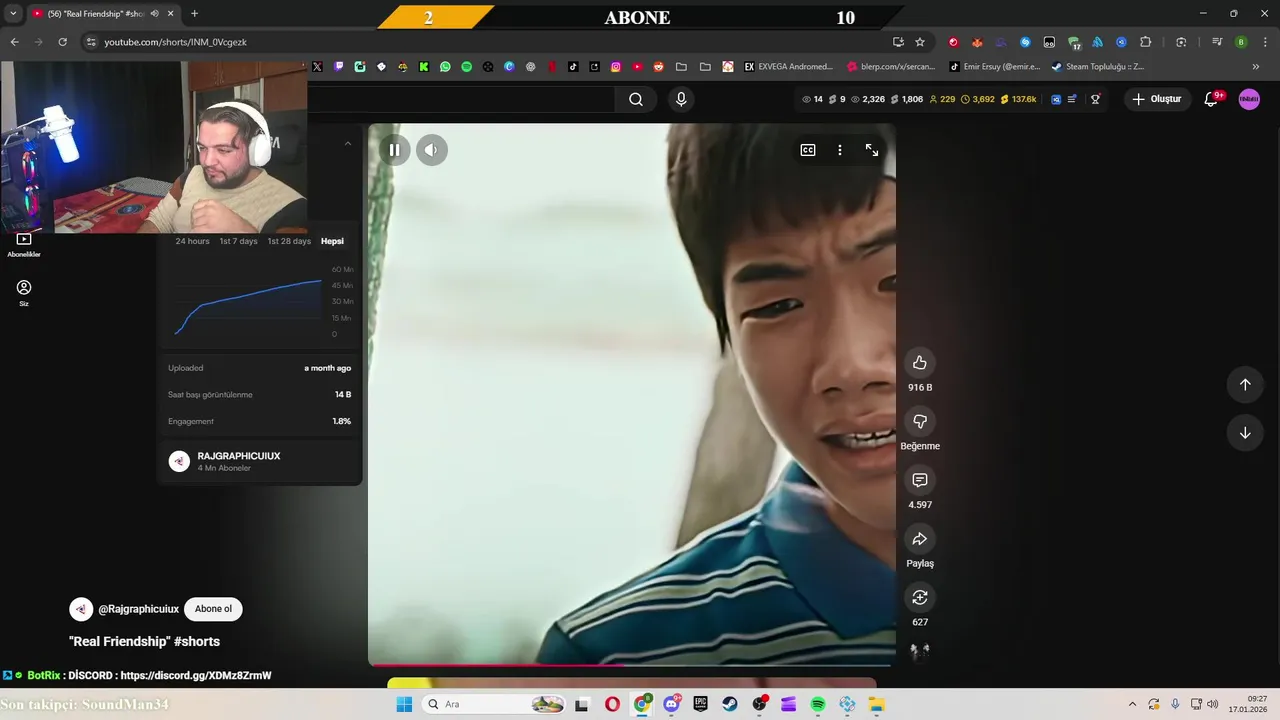Toggle closed captions on the Short
The image size is (1280, 720).
808,150
